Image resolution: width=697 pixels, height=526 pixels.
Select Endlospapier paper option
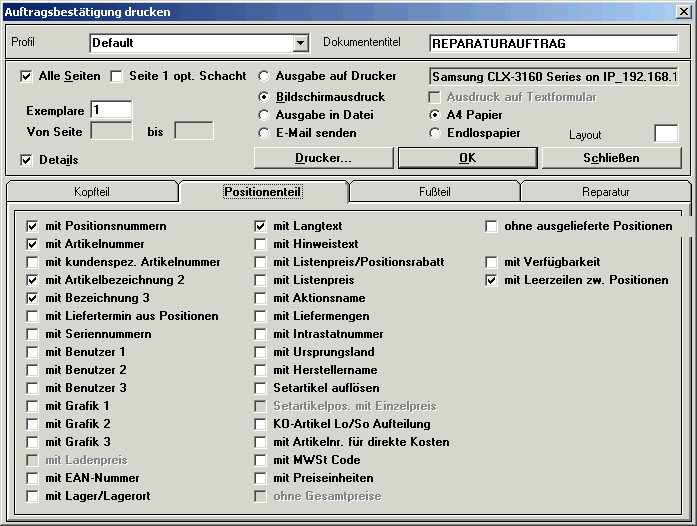[x=435, y=133]
